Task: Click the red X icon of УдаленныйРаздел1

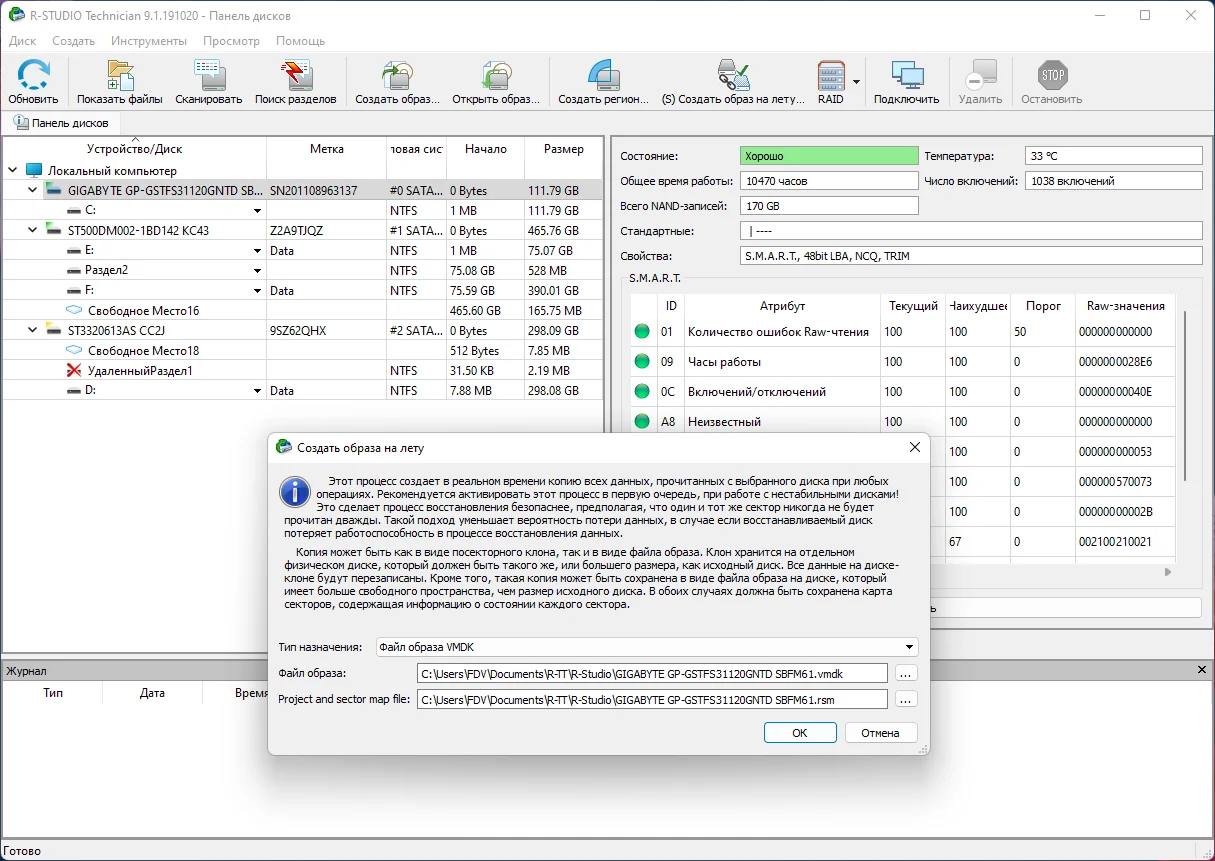Action: tap(73, 370)
